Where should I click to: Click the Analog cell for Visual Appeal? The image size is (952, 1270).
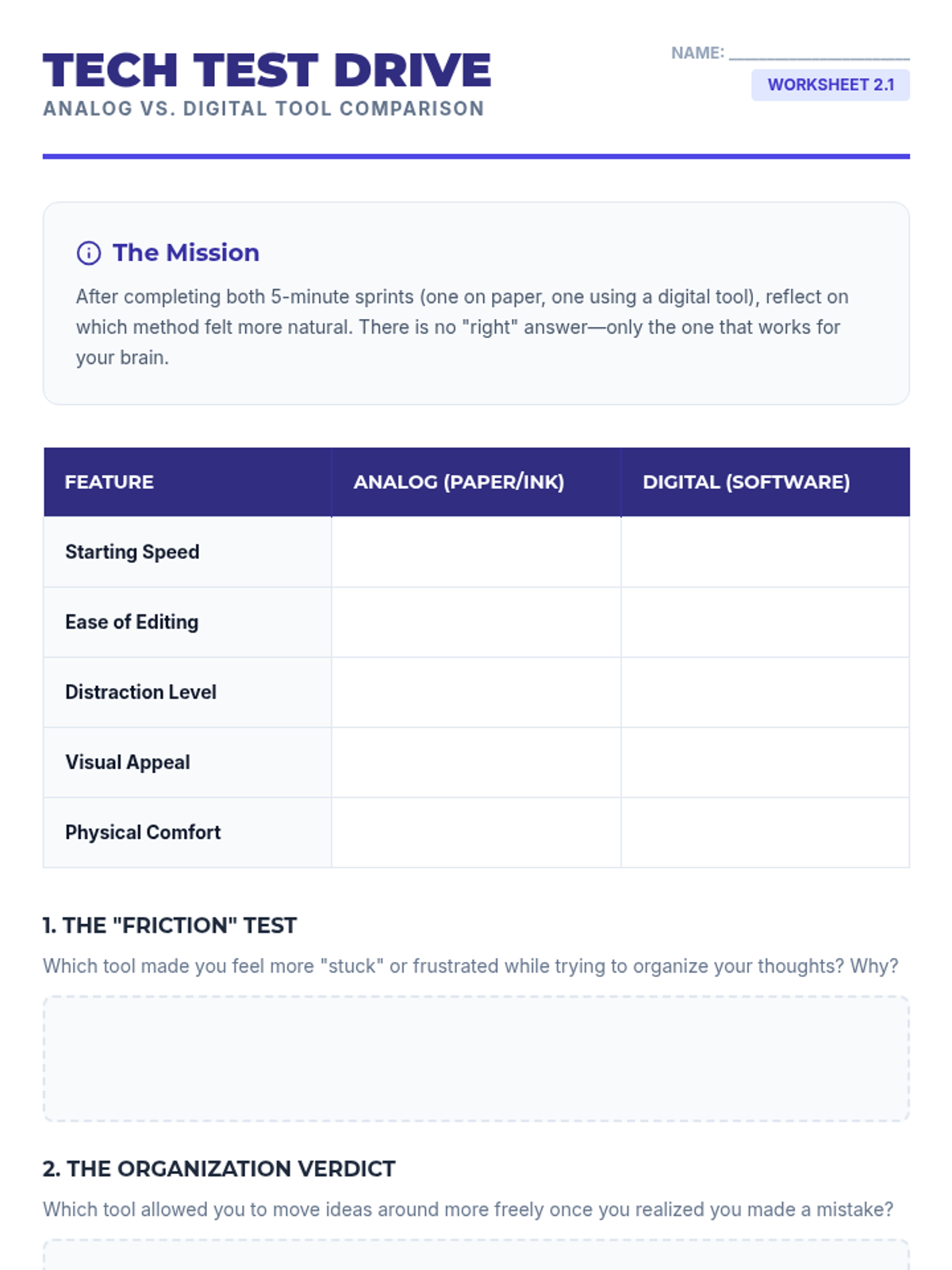pos(476,762)
